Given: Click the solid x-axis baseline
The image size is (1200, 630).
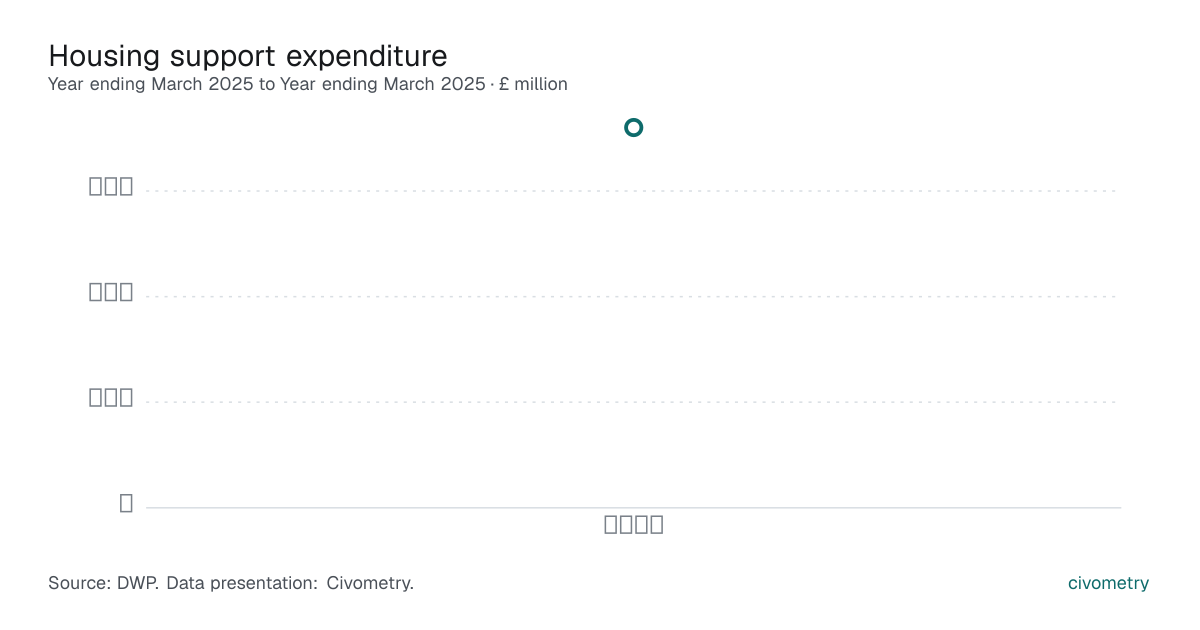Looking at the screenshot, I should click(x=633, y=508).
